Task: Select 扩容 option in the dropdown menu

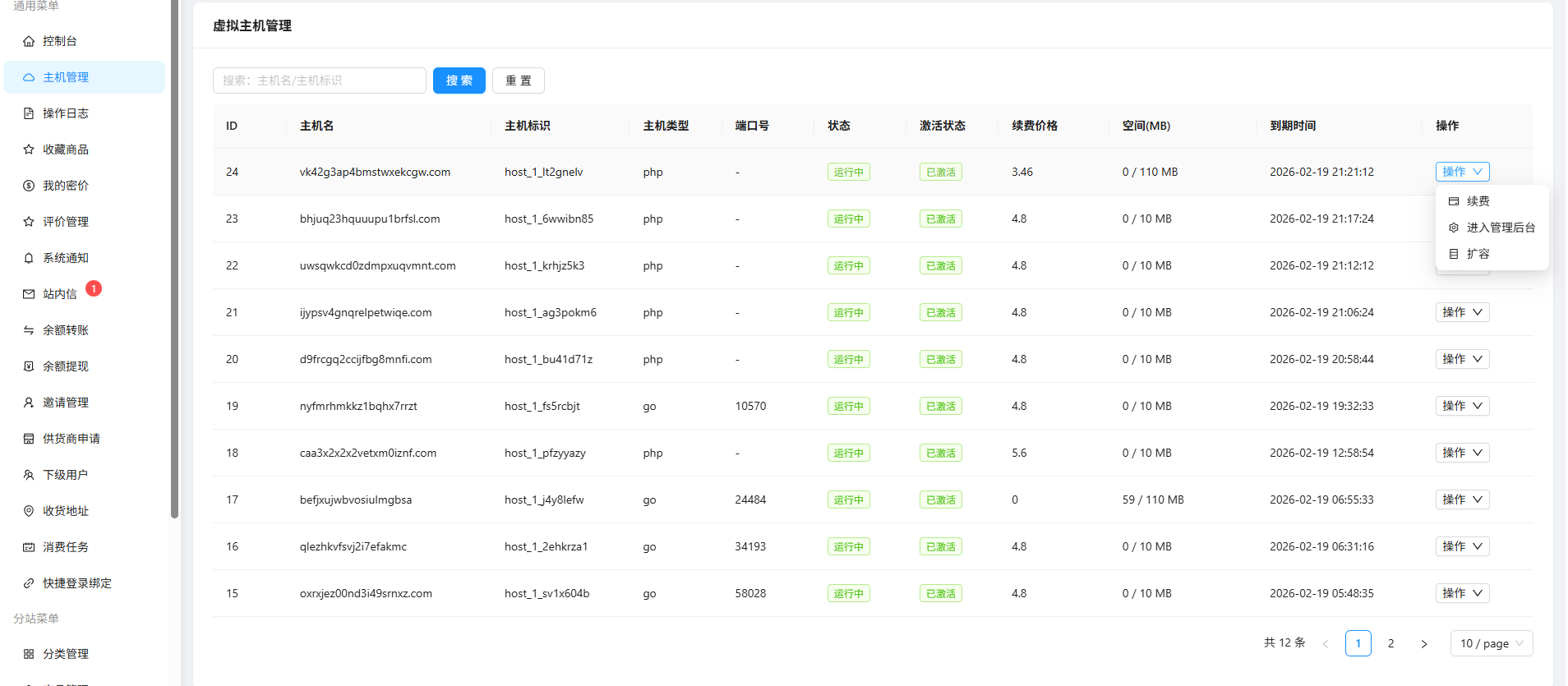Action: (1478, 254)
